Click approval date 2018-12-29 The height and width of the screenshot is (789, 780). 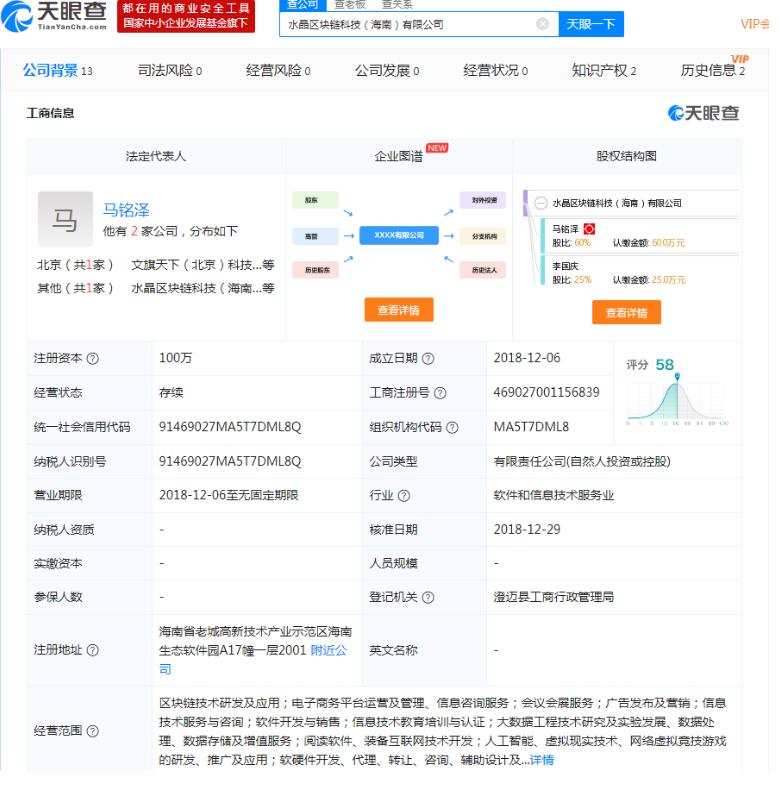(526, 530)
